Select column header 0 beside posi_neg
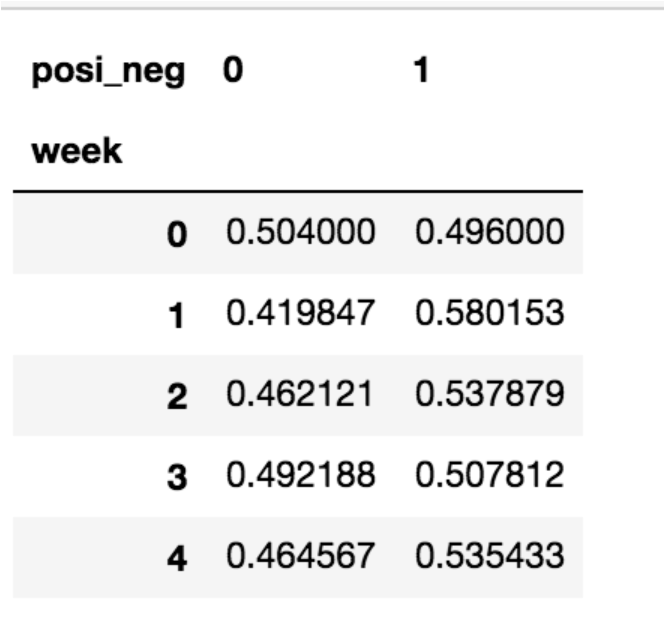The width and height of the screenshot is (664, 619). (x=233, y=72)
